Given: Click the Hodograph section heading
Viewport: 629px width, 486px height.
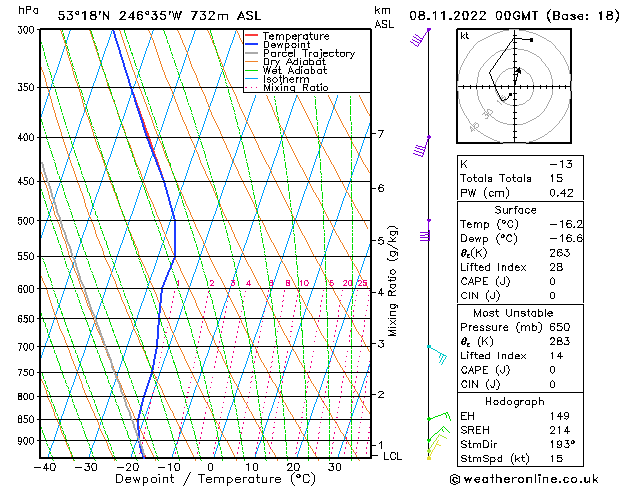Looking at the screenshot, I should (515, 402).
